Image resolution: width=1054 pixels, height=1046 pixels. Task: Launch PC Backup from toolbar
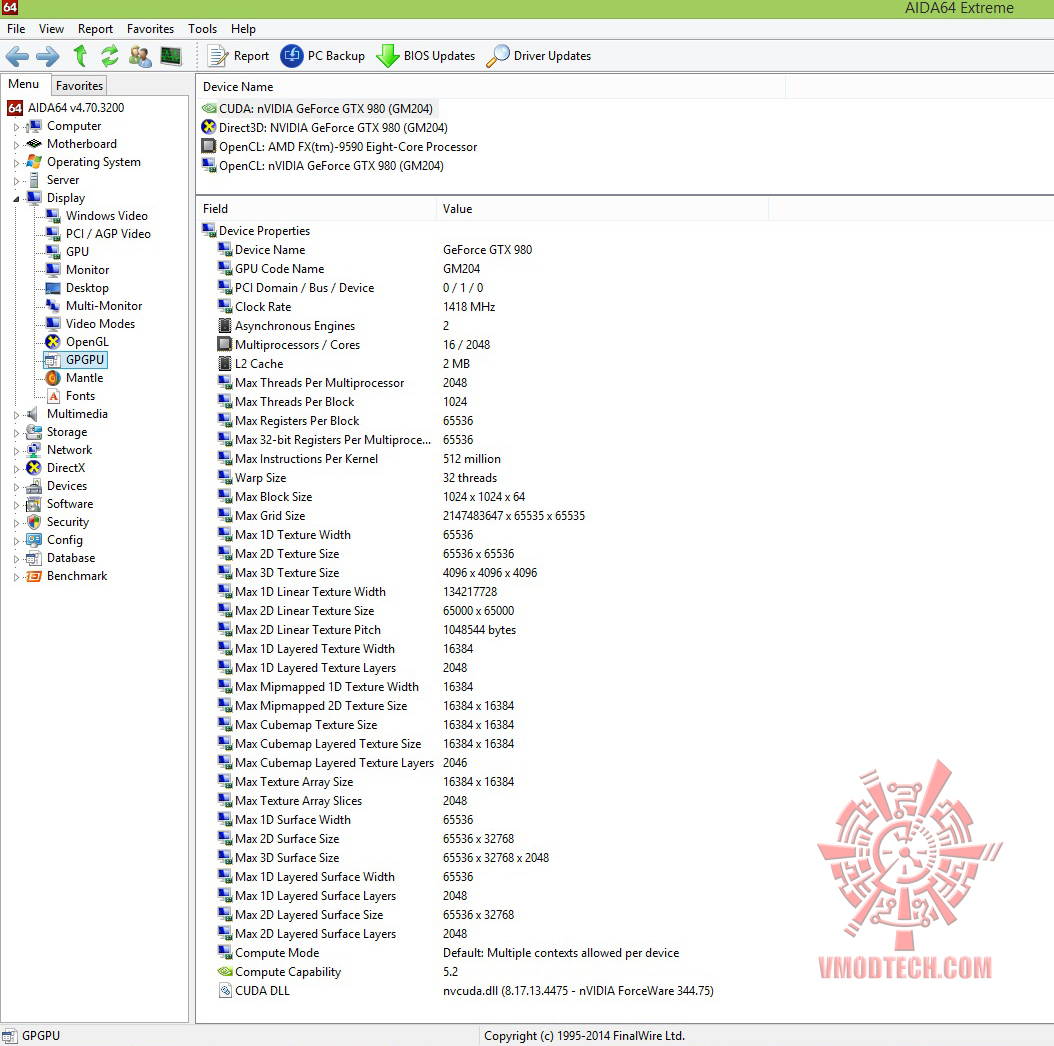coord(323,56)
